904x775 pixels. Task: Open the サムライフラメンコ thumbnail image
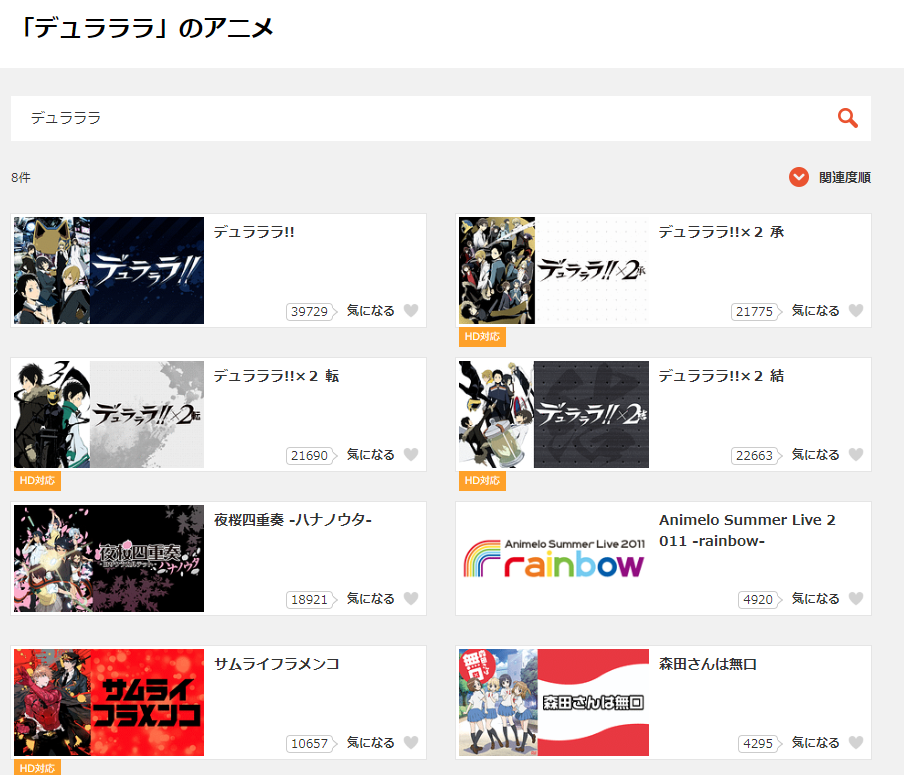pyautogui.click(x=109, y=702)
